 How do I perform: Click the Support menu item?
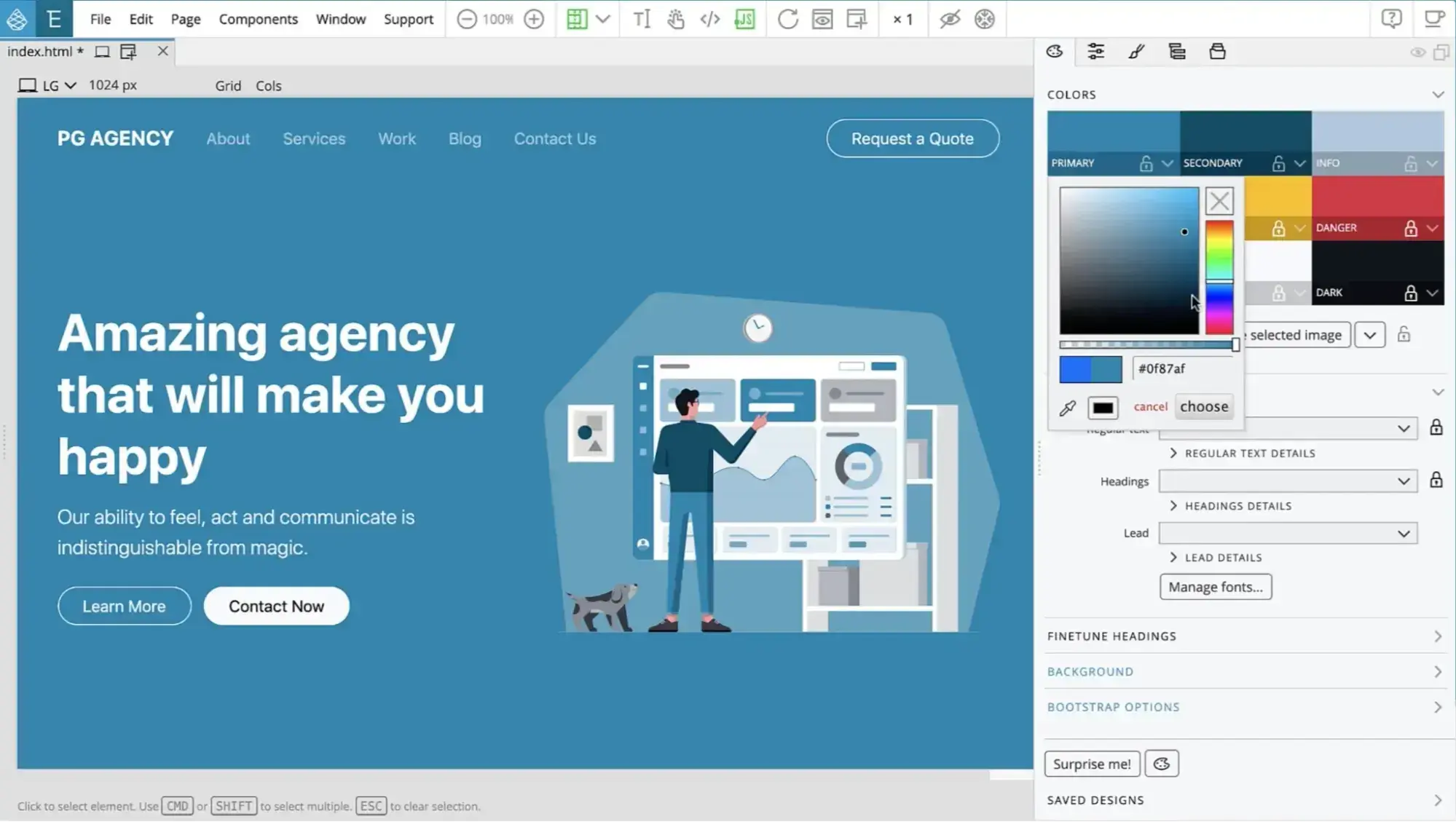click(x=408, y=19)
